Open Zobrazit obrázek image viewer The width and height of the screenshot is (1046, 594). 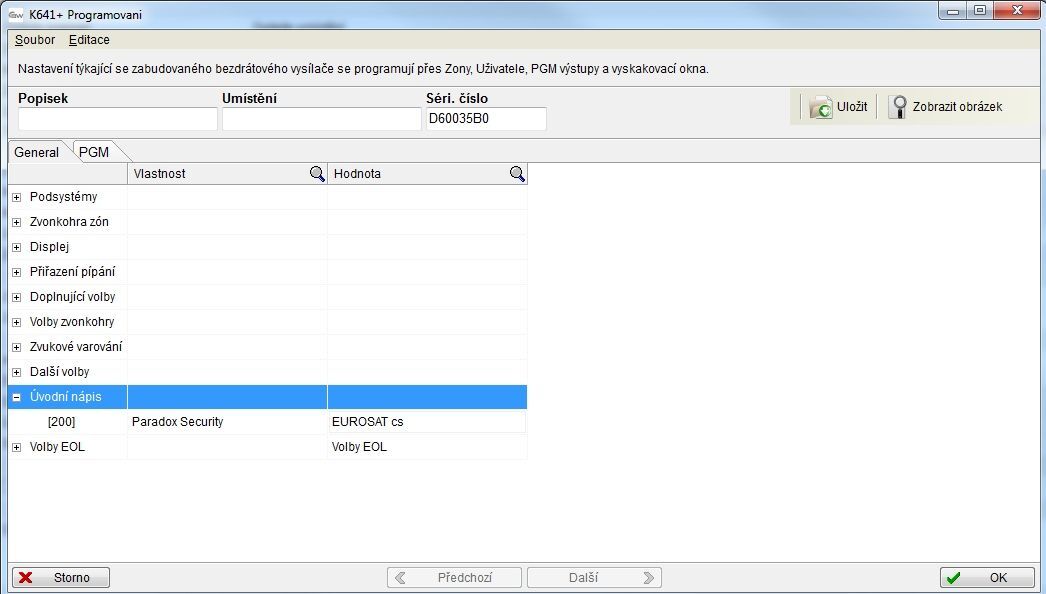(946, 107)
